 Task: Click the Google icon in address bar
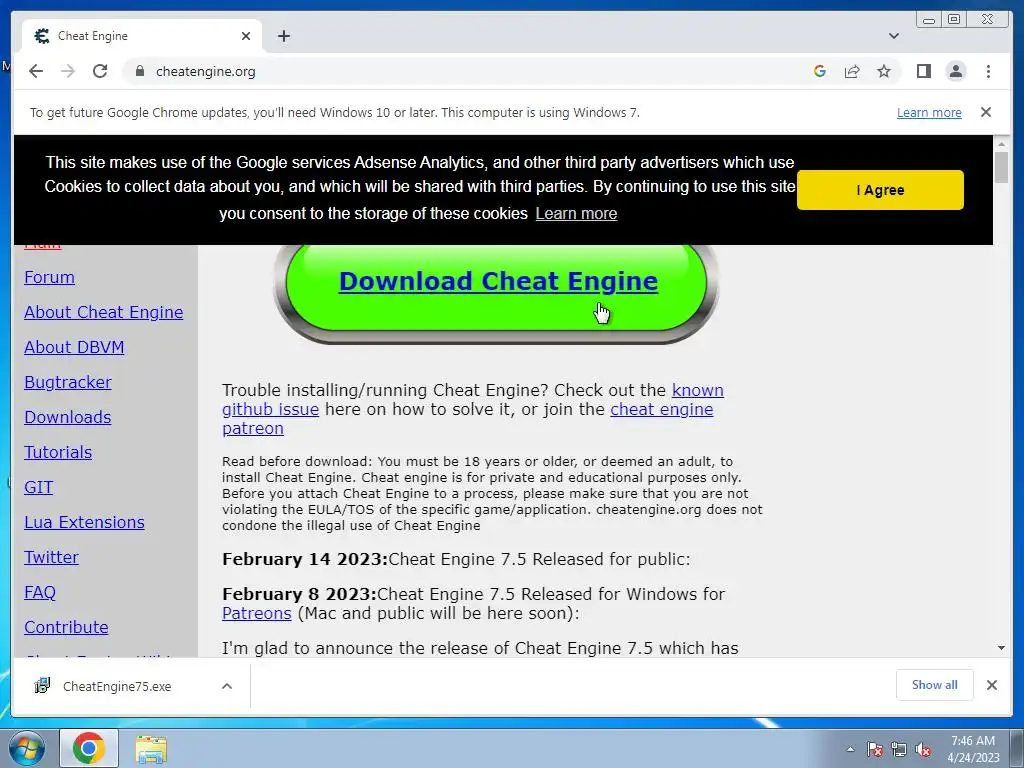tap(820, 71)
